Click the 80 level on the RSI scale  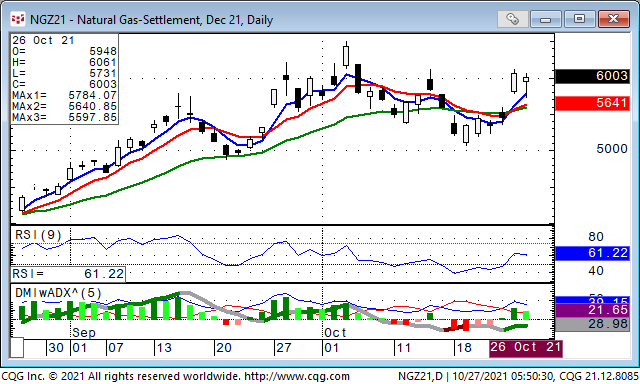pyautogui.click(x=596, y=237)
